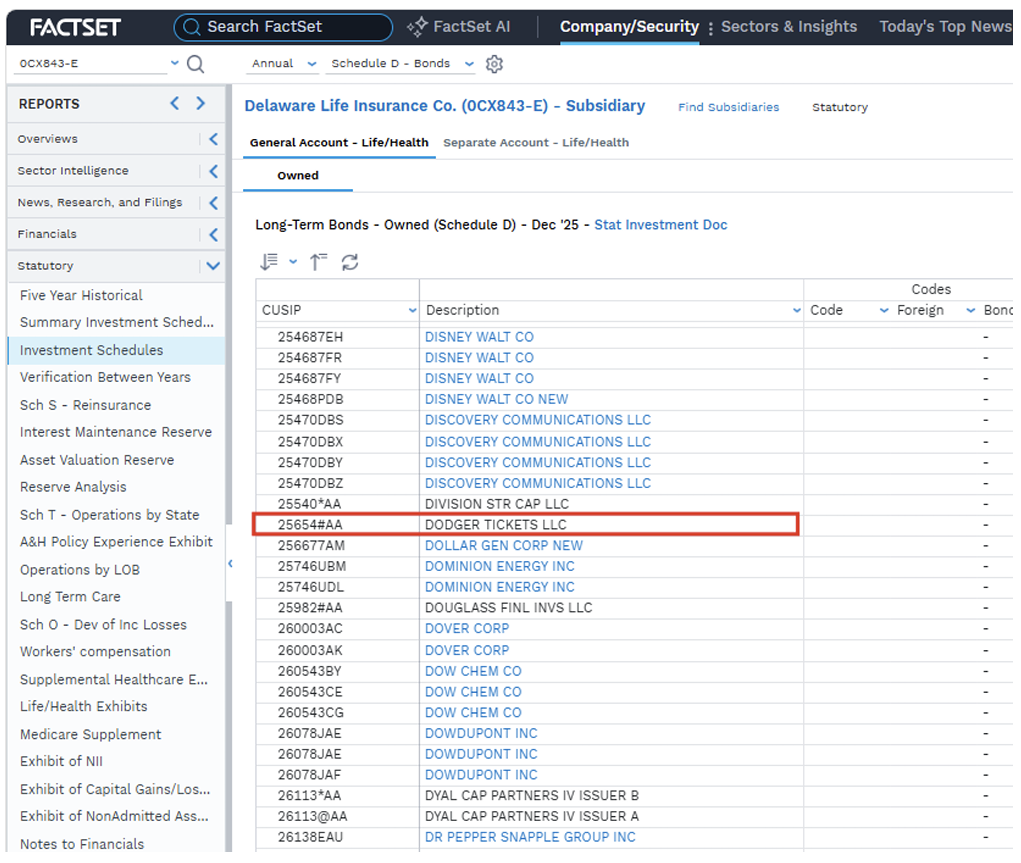The width and height of the screenshot is (1021, 863).
Task: Open the Description column filter arrow
Action: click(x=796, y=310)
